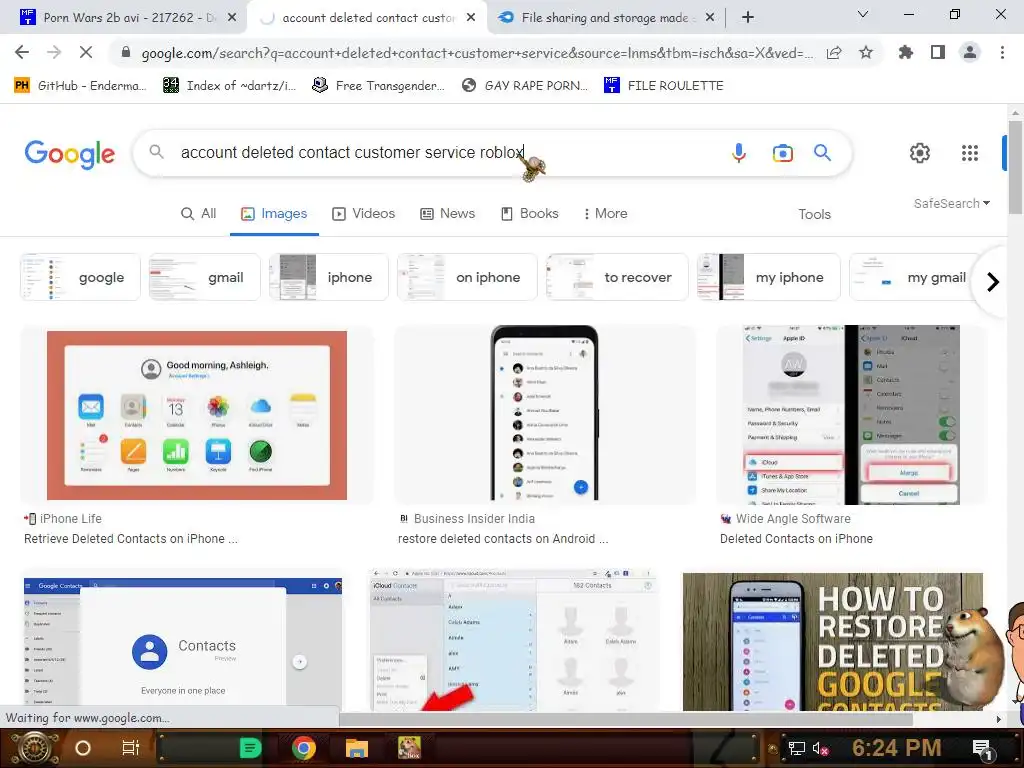Open the Cortana circle on taskbar
This screenshot has height=768, width=1024.
tap(82, 748)
